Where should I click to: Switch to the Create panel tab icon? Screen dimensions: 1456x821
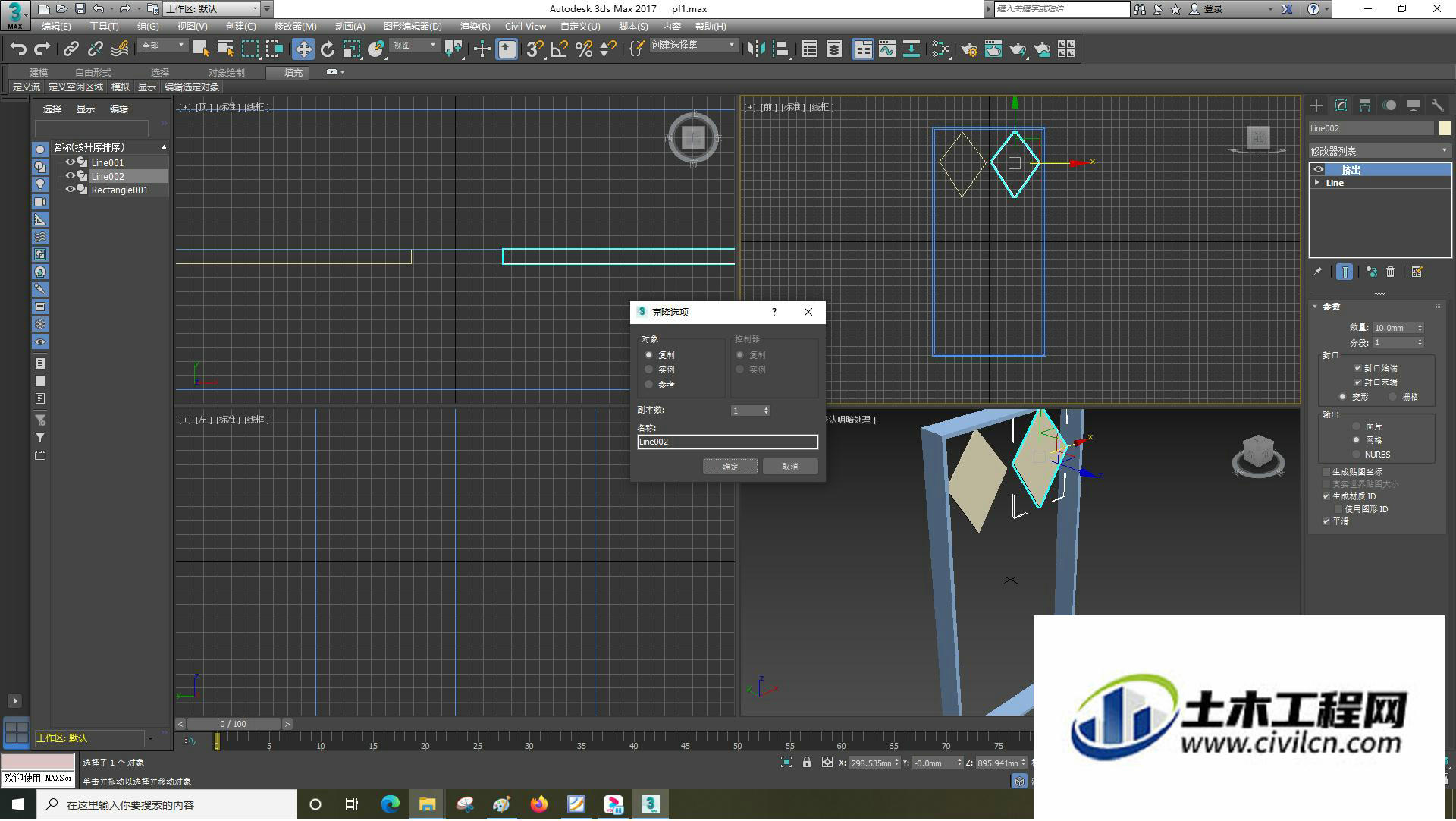tap(1316, 105)
